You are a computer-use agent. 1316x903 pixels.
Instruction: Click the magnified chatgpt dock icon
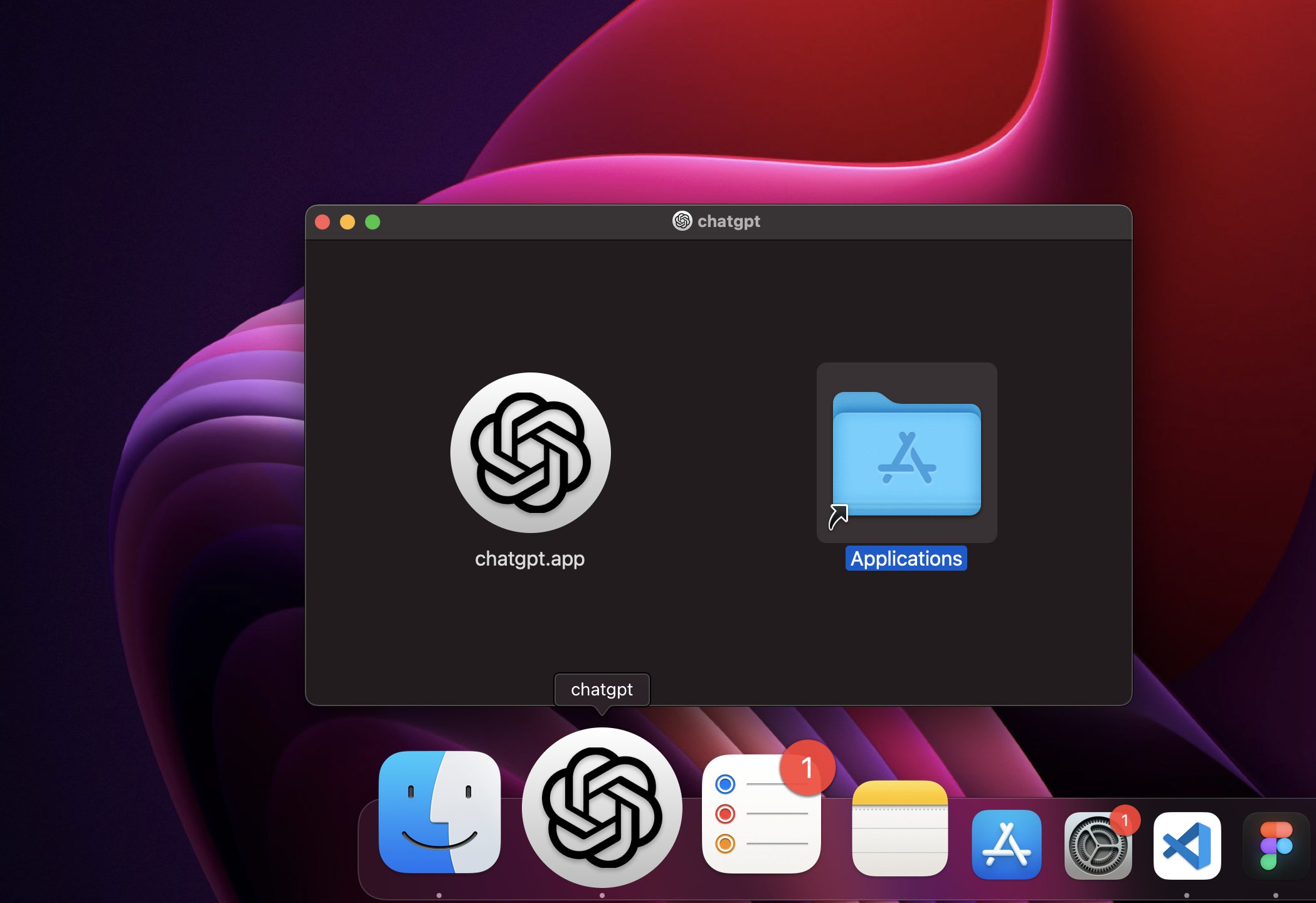(x=602, y=808)
